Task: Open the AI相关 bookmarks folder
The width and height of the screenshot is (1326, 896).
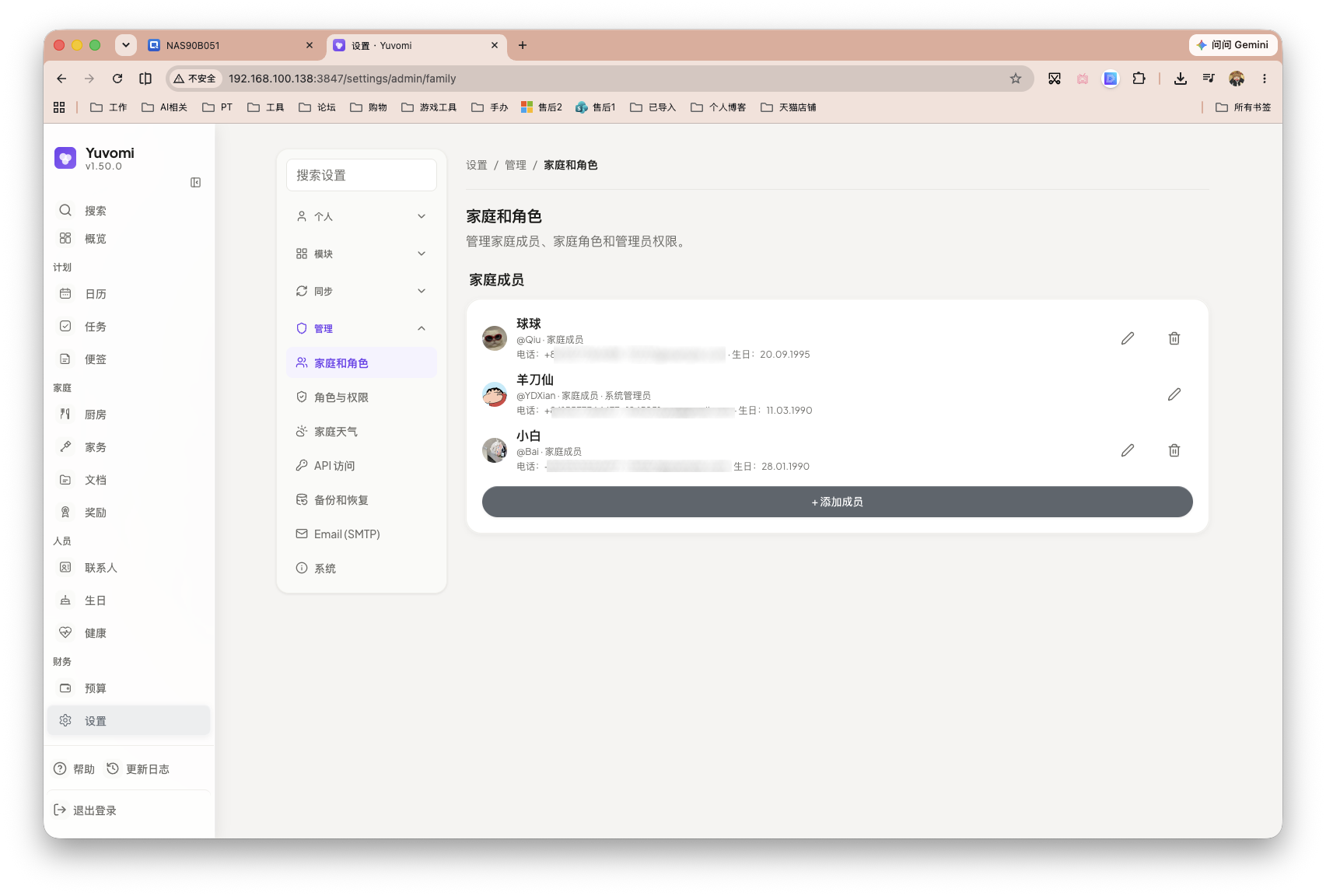Action: tap(164, 107)
